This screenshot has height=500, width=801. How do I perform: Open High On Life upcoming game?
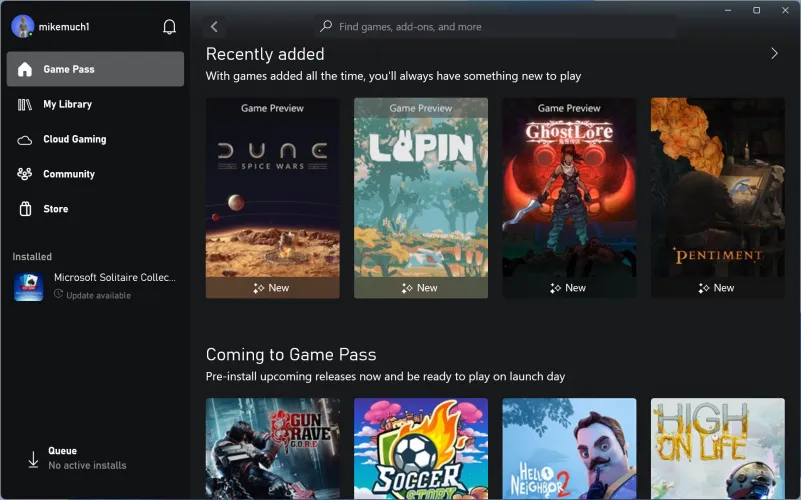[717, 448]
